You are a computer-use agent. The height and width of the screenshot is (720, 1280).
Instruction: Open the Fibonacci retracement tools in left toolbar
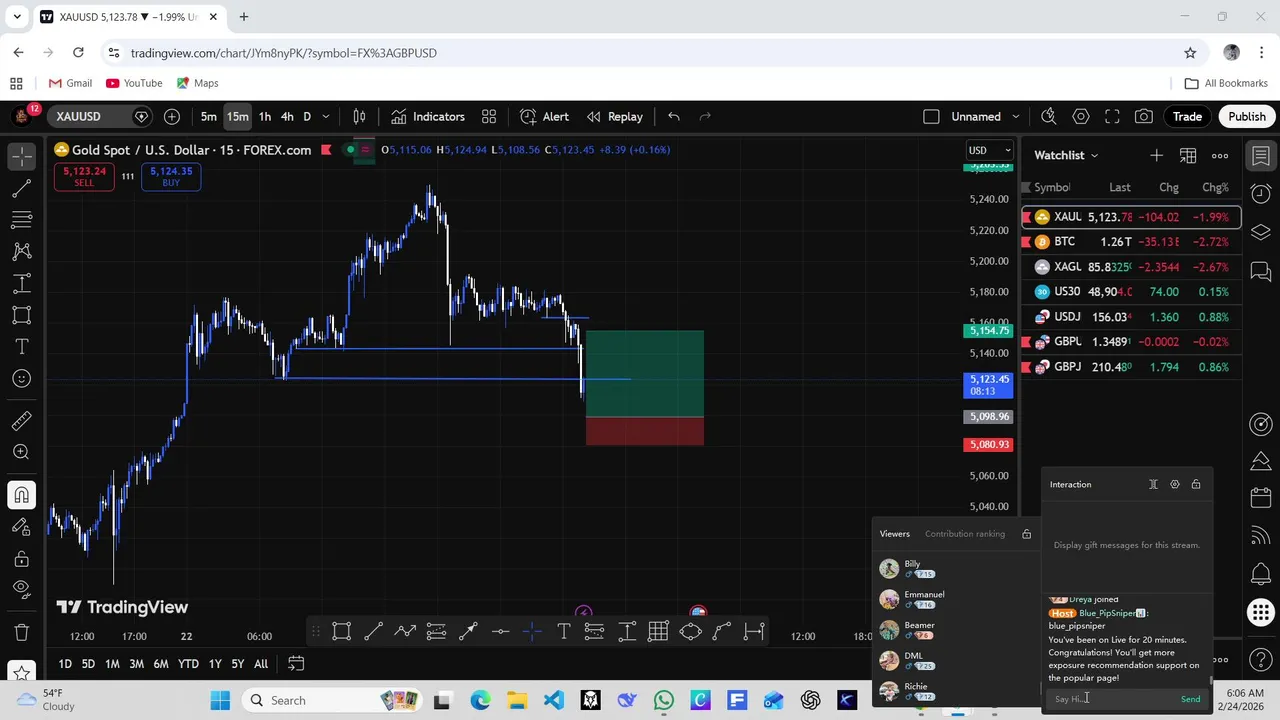coord(21,219)
